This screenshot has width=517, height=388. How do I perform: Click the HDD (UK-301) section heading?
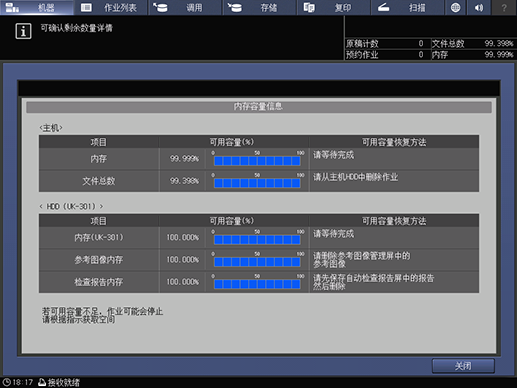coord(71,207)
